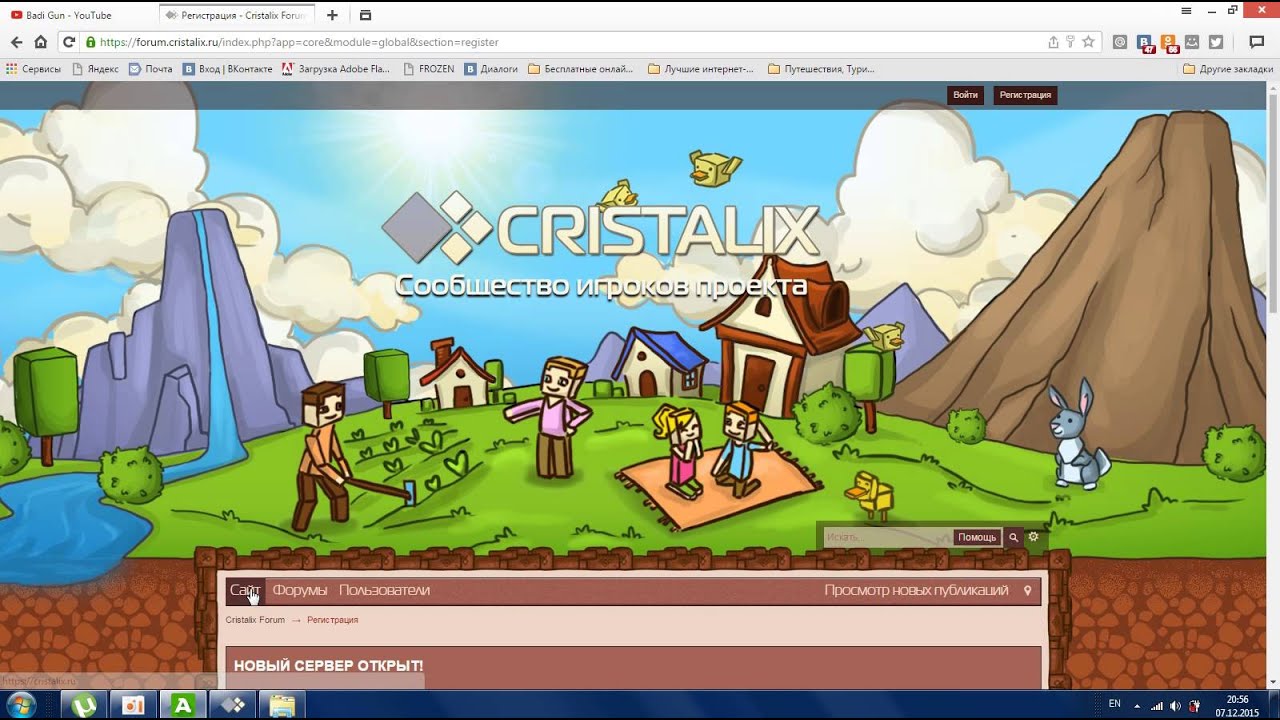Open the 'Пользователи' menu item

384,590
